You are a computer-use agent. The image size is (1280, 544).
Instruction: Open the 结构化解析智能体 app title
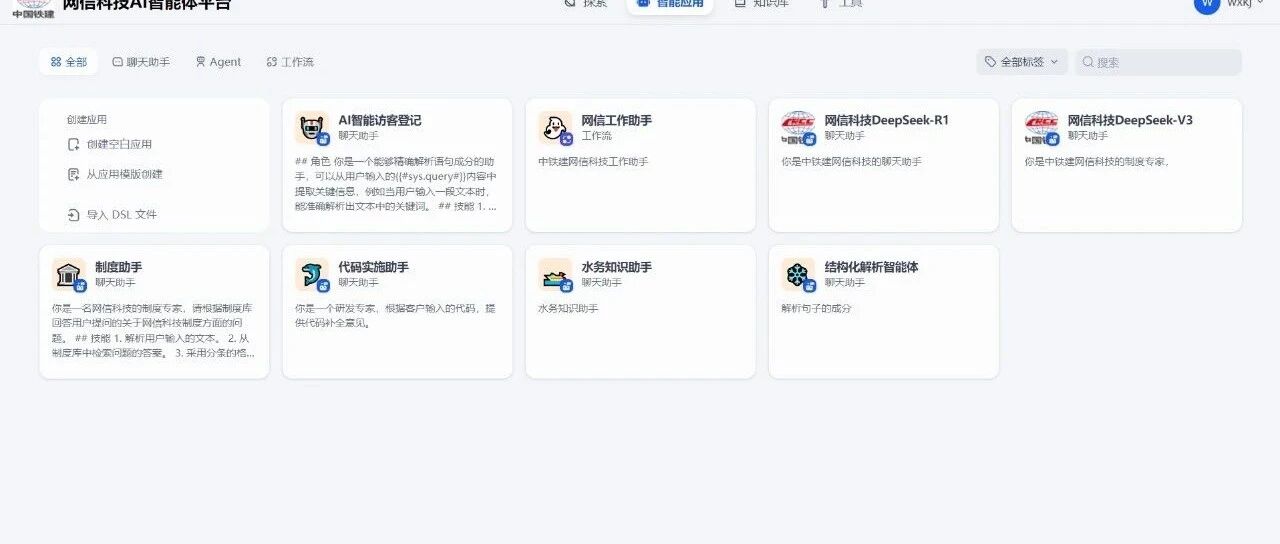click(x=871, y=267)
